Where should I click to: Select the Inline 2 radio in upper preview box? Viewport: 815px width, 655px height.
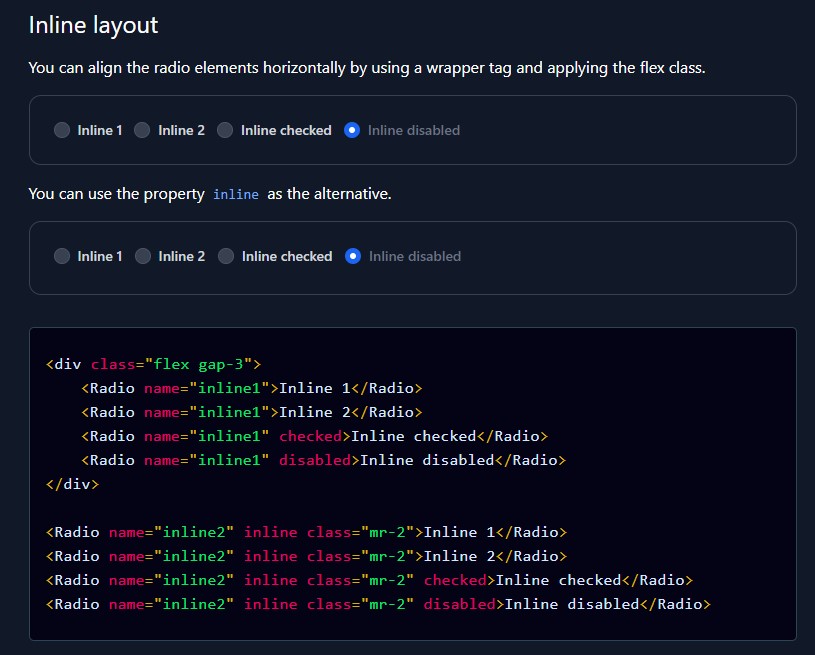pyautogui.click(x=142, y=130)
